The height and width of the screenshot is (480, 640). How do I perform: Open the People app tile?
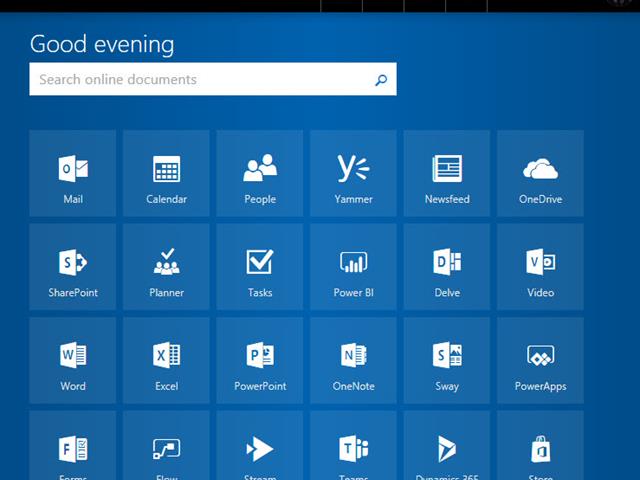click(x=260, y=173)
